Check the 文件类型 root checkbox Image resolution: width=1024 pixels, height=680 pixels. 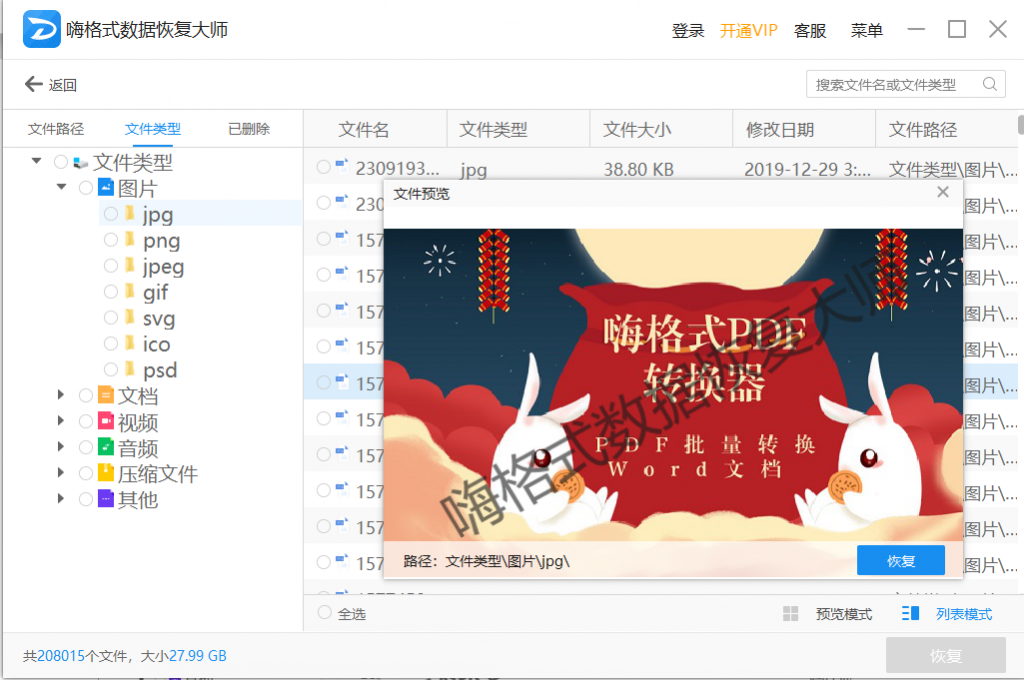[x=61, y=162]
